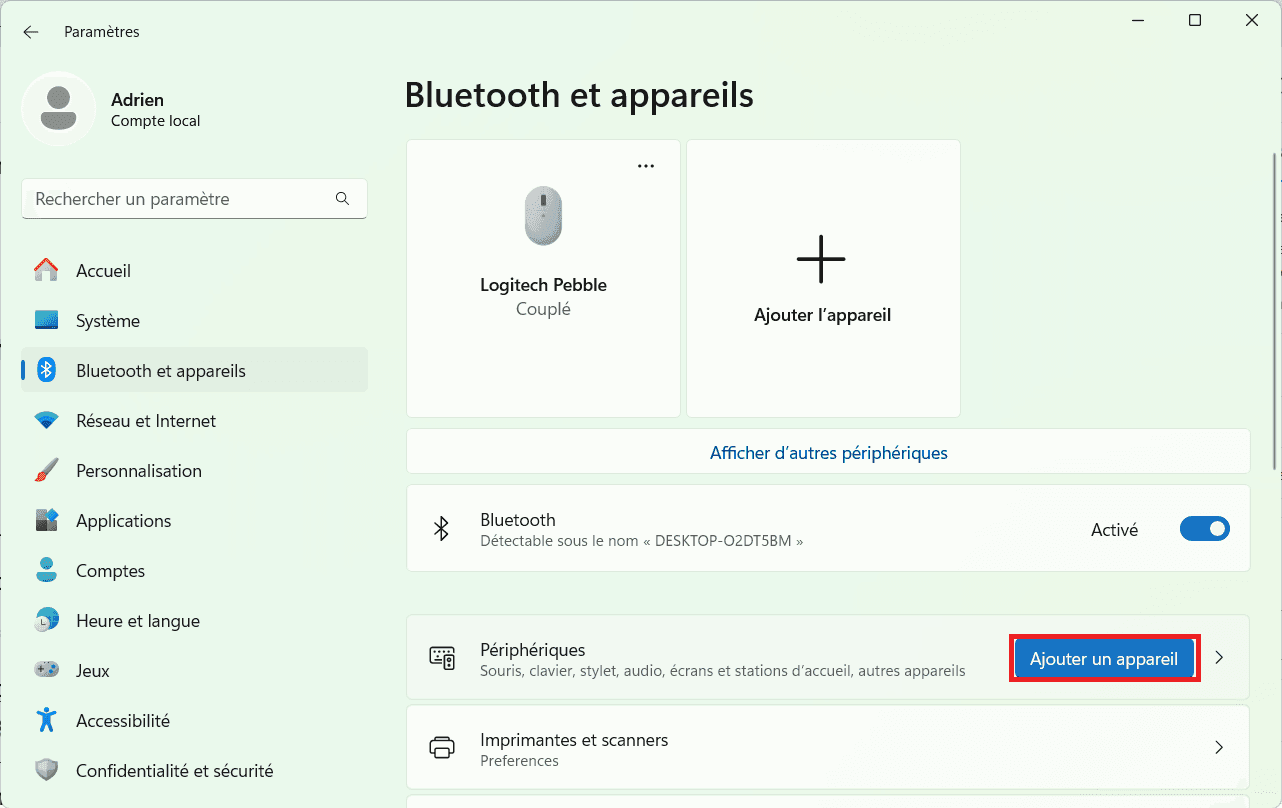Viewport: 1282px width, 808px height.
Task: Click Afficher d'autres périphériques link
Action: [x=828, y=453]
